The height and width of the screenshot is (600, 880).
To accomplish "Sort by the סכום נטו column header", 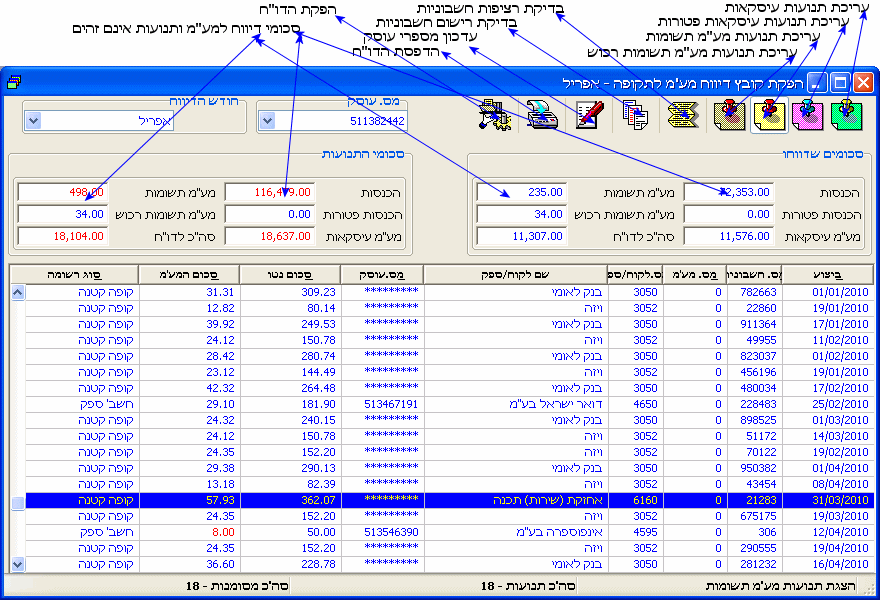I will pos(290,274).
